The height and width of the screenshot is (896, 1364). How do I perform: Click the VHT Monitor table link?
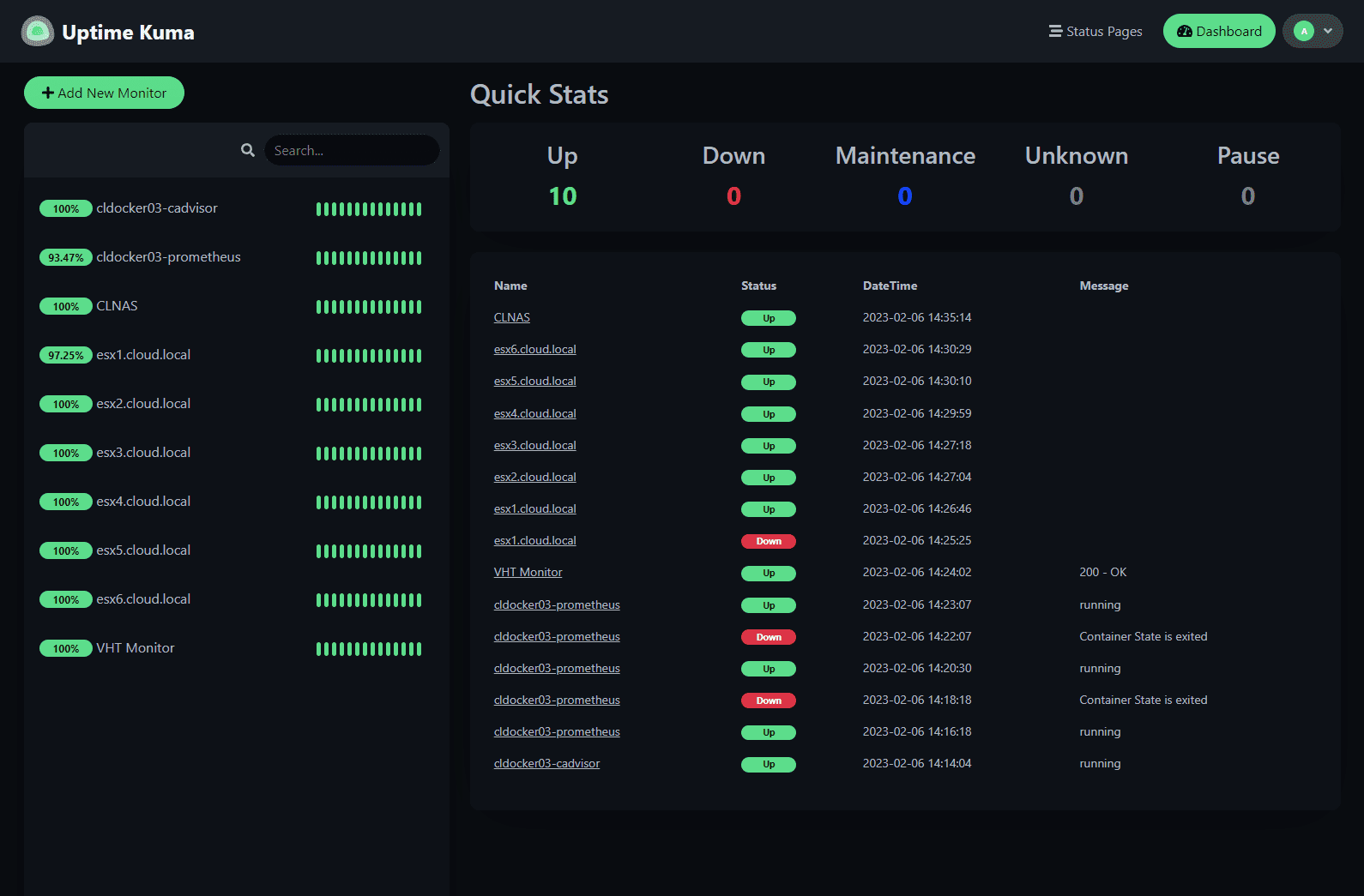coord(528,572)
